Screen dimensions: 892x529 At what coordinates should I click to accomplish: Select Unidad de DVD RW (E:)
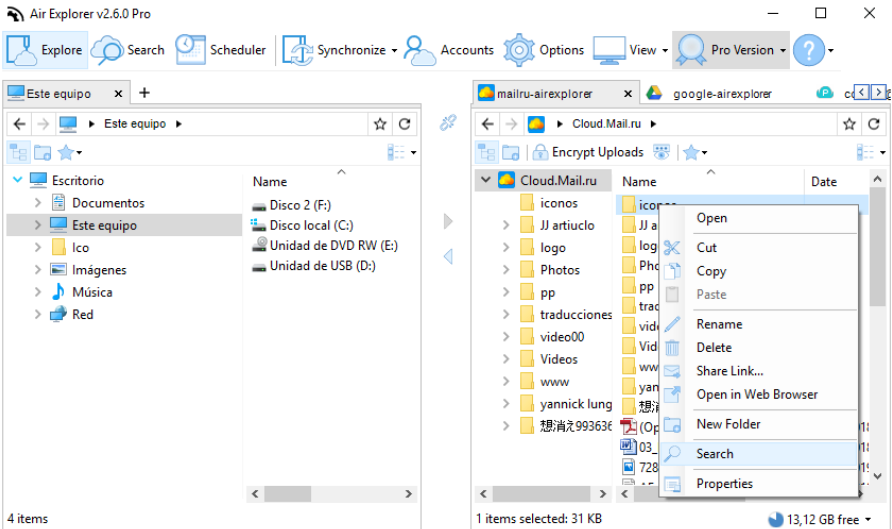coord(325,245)
